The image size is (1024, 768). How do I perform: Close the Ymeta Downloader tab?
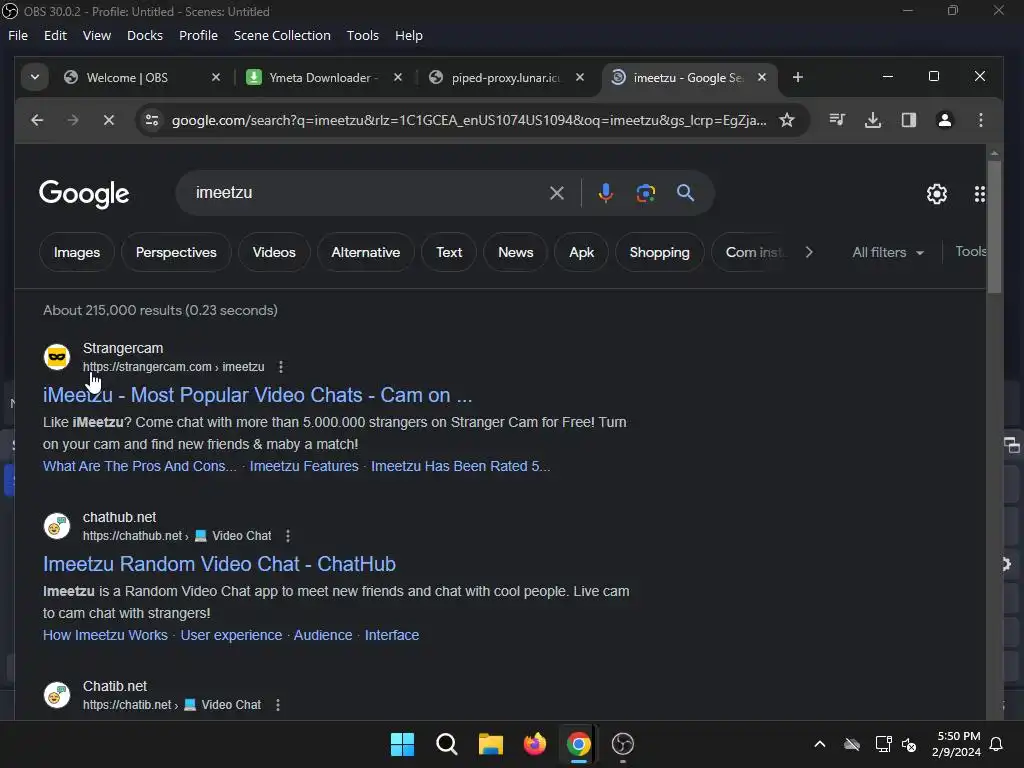(x=398, y=77)
